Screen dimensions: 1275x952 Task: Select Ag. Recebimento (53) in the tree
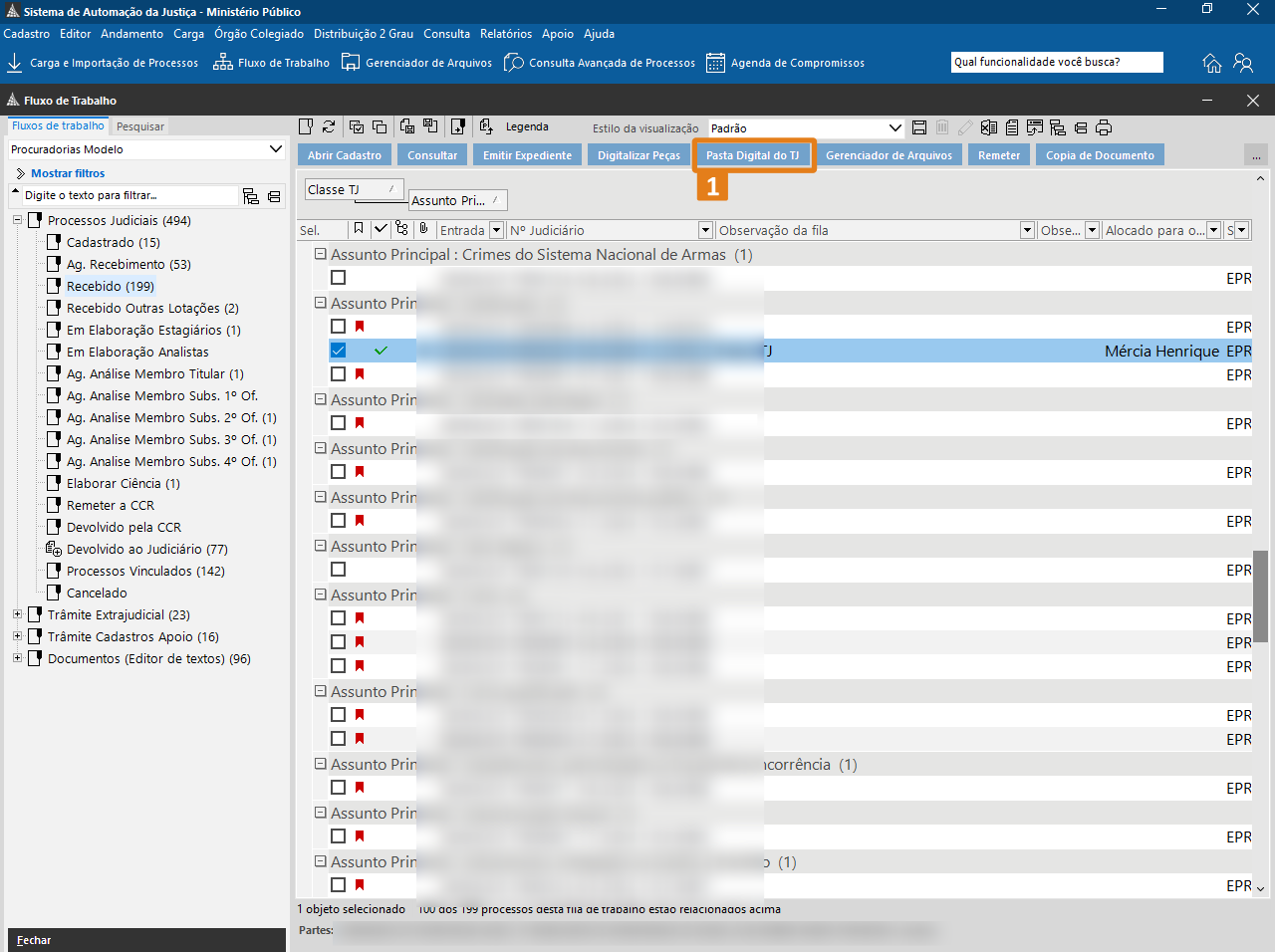coord(128,264)
